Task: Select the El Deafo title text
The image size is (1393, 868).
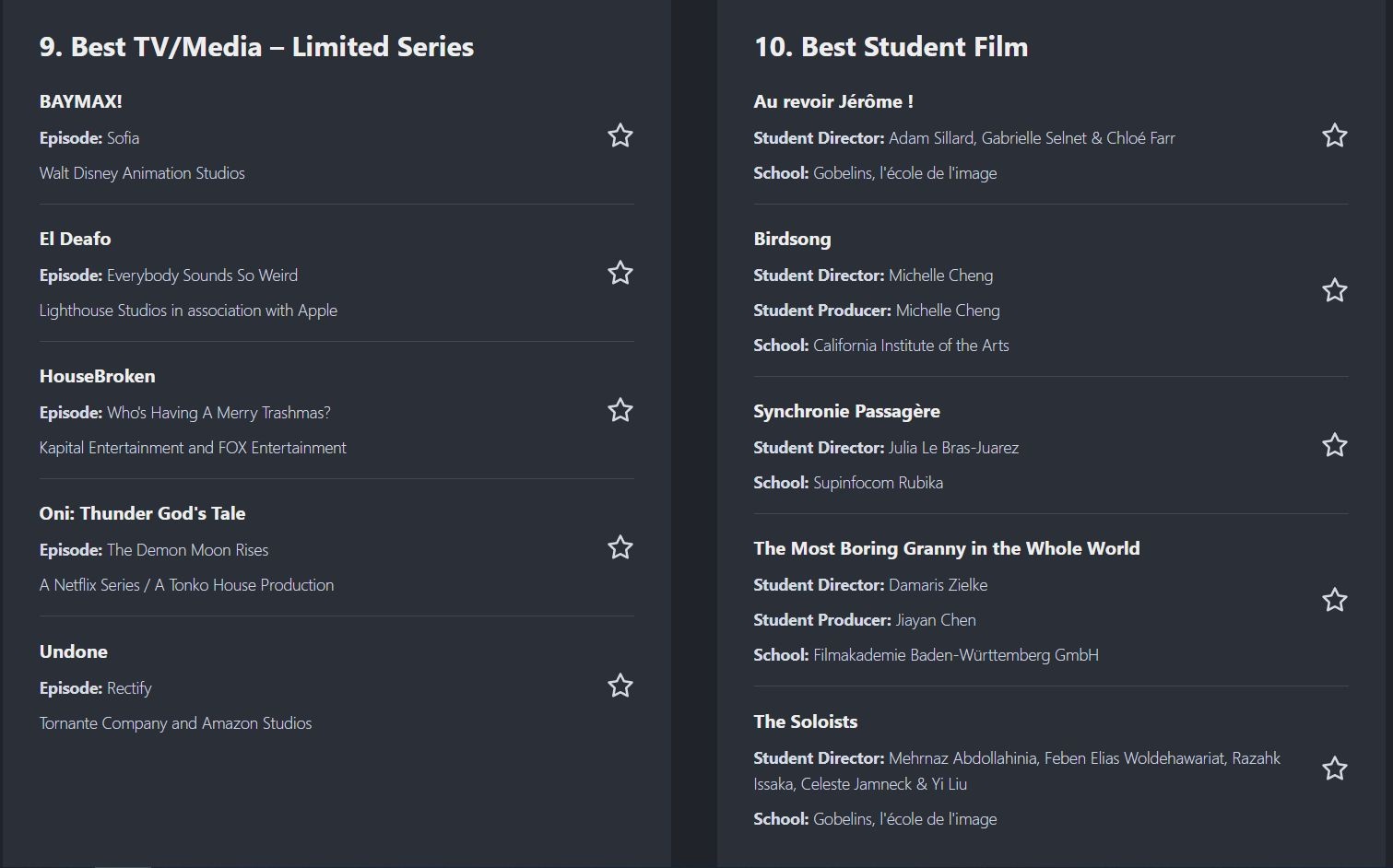Action: tap(75, 239)
